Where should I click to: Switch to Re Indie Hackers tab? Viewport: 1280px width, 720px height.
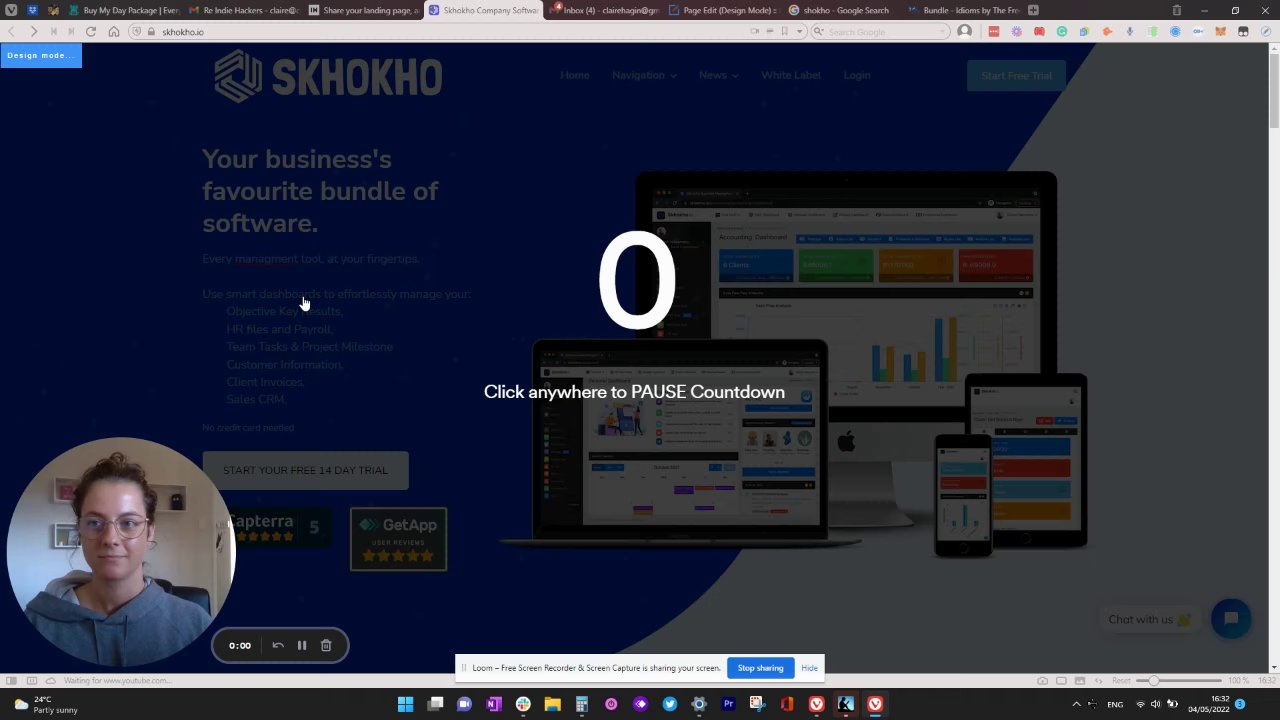(242, 10)
